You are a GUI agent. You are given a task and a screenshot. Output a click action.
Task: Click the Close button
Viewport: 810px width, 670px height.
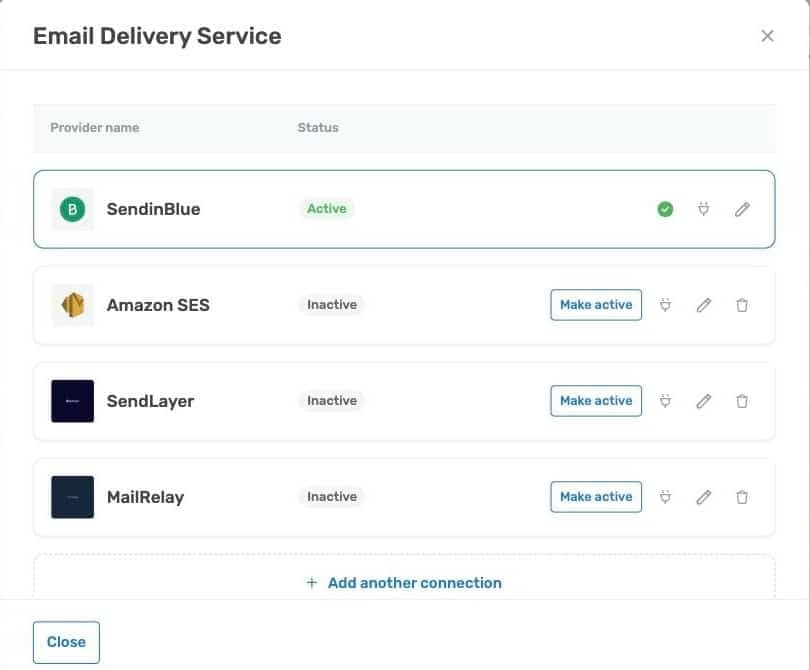66,642
